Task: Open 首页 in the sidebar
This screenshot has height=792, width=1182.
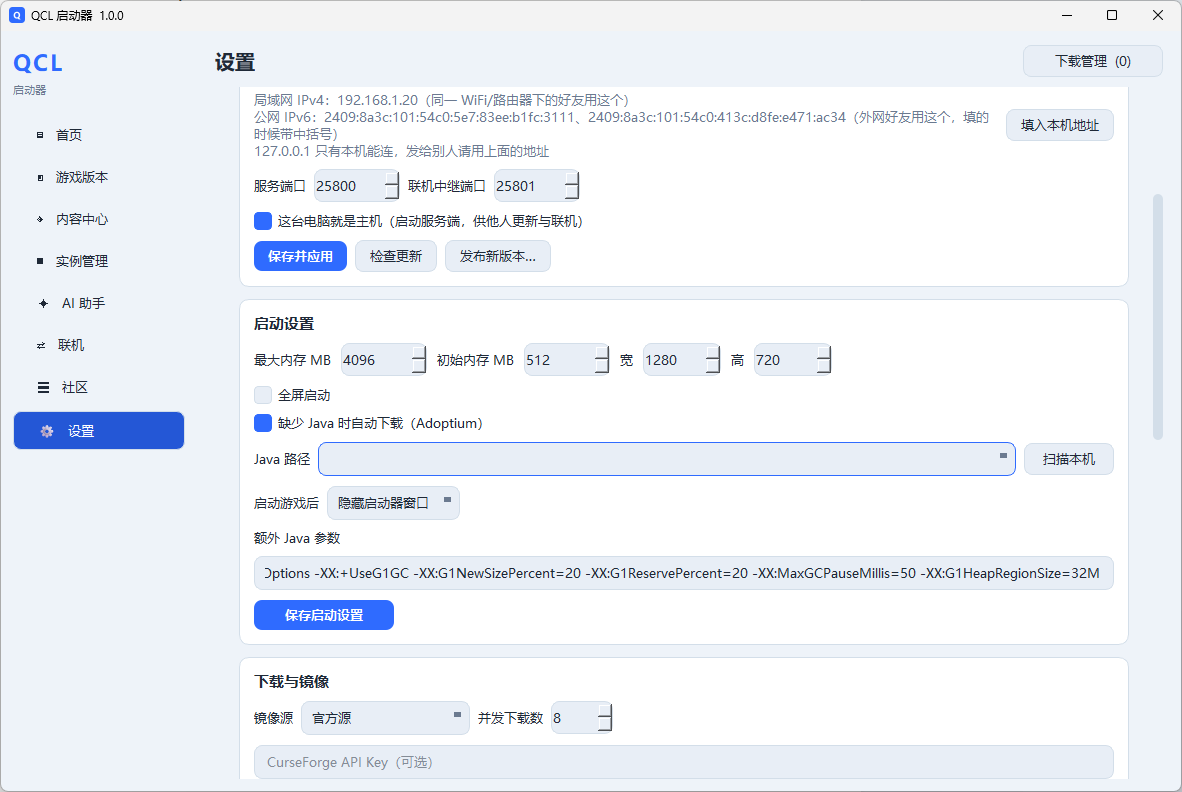Action: (x=99, y=136)
